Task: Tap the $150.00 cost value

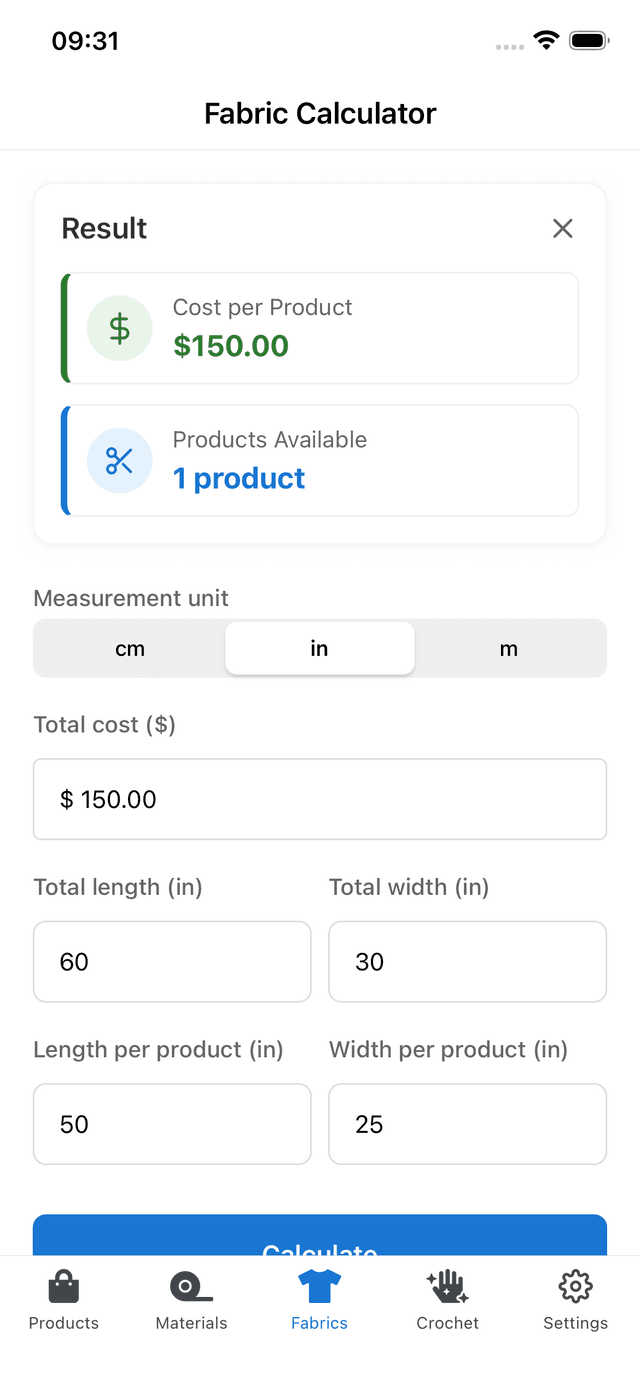Action: 231,346
